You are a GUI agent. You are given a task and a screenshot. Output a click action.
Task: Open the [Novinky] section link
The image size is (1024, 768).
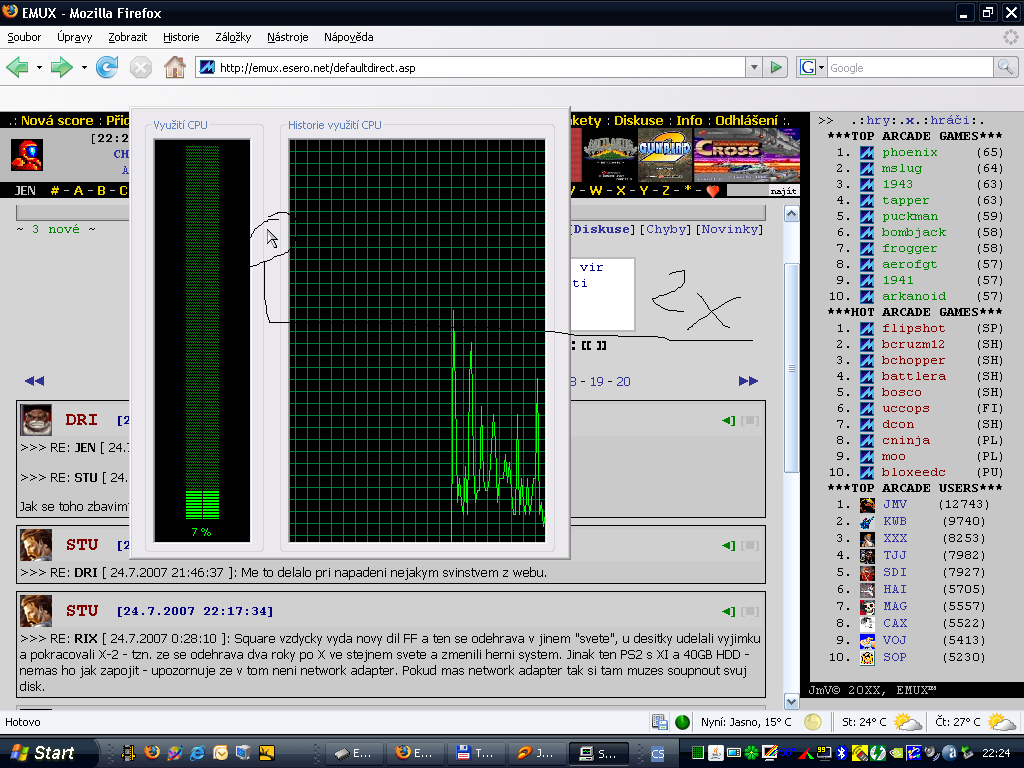(729, 229)
